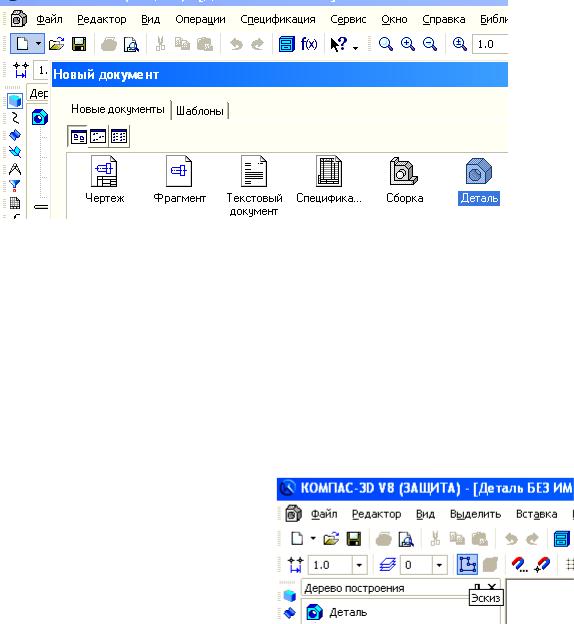The image size is (574, 624).
Task: Select the spatial curves squiggle icon in sidebar
Action: click(x=15, y=118)
